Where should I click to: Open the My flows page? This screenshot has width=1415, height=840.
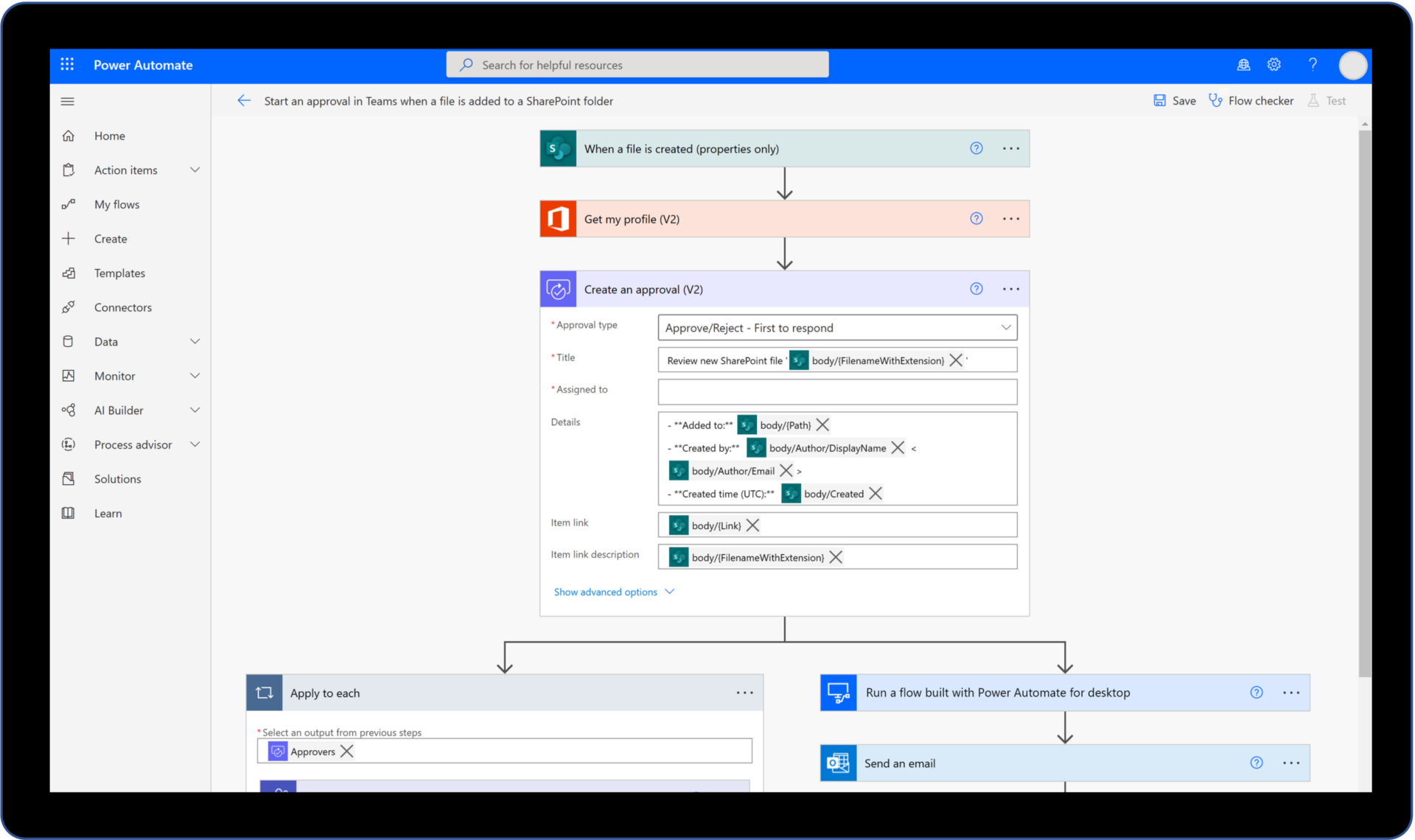coord(116,204)
